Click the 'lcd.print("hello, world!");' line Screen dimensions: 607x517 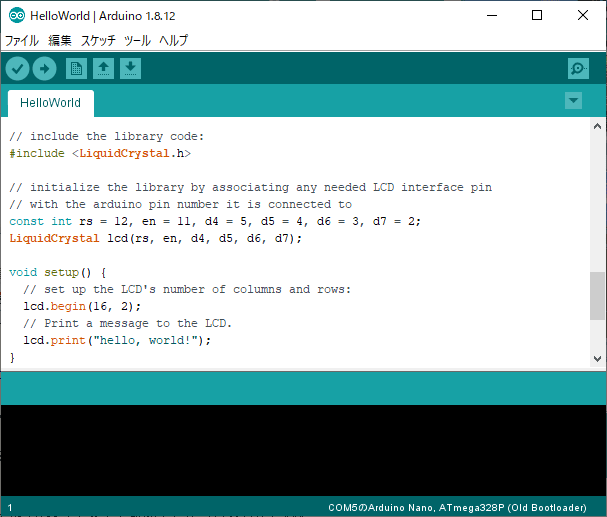117,341
